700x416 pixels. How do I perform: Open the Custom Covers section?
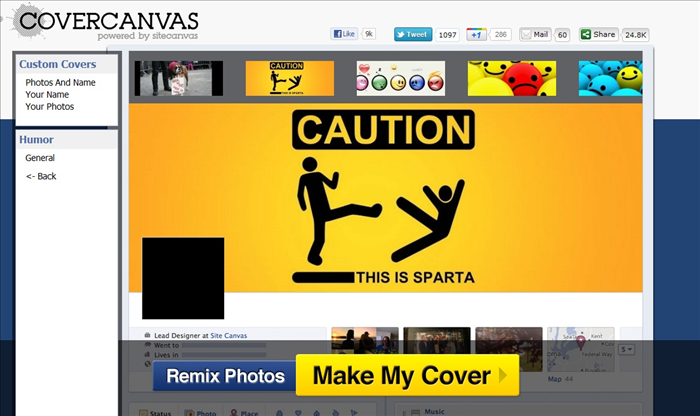pyautogui.click(x=58, y=64)
